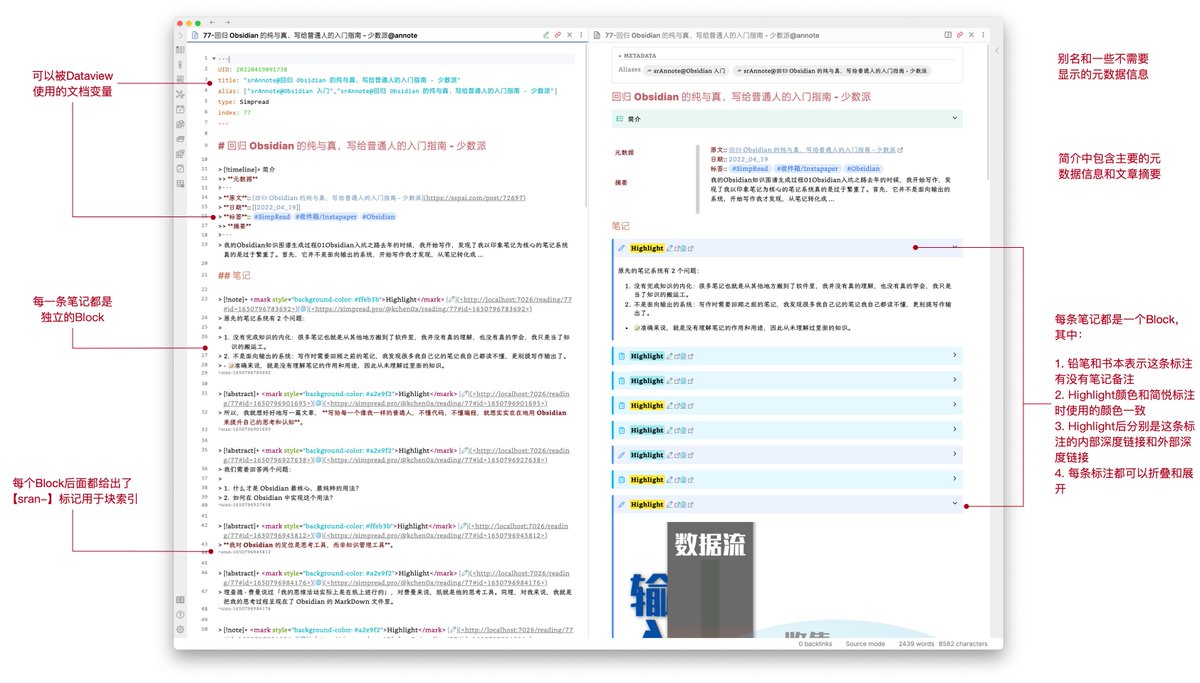Click the topmost ribbon icon under the sidebar chevron

tap(180, 49)
